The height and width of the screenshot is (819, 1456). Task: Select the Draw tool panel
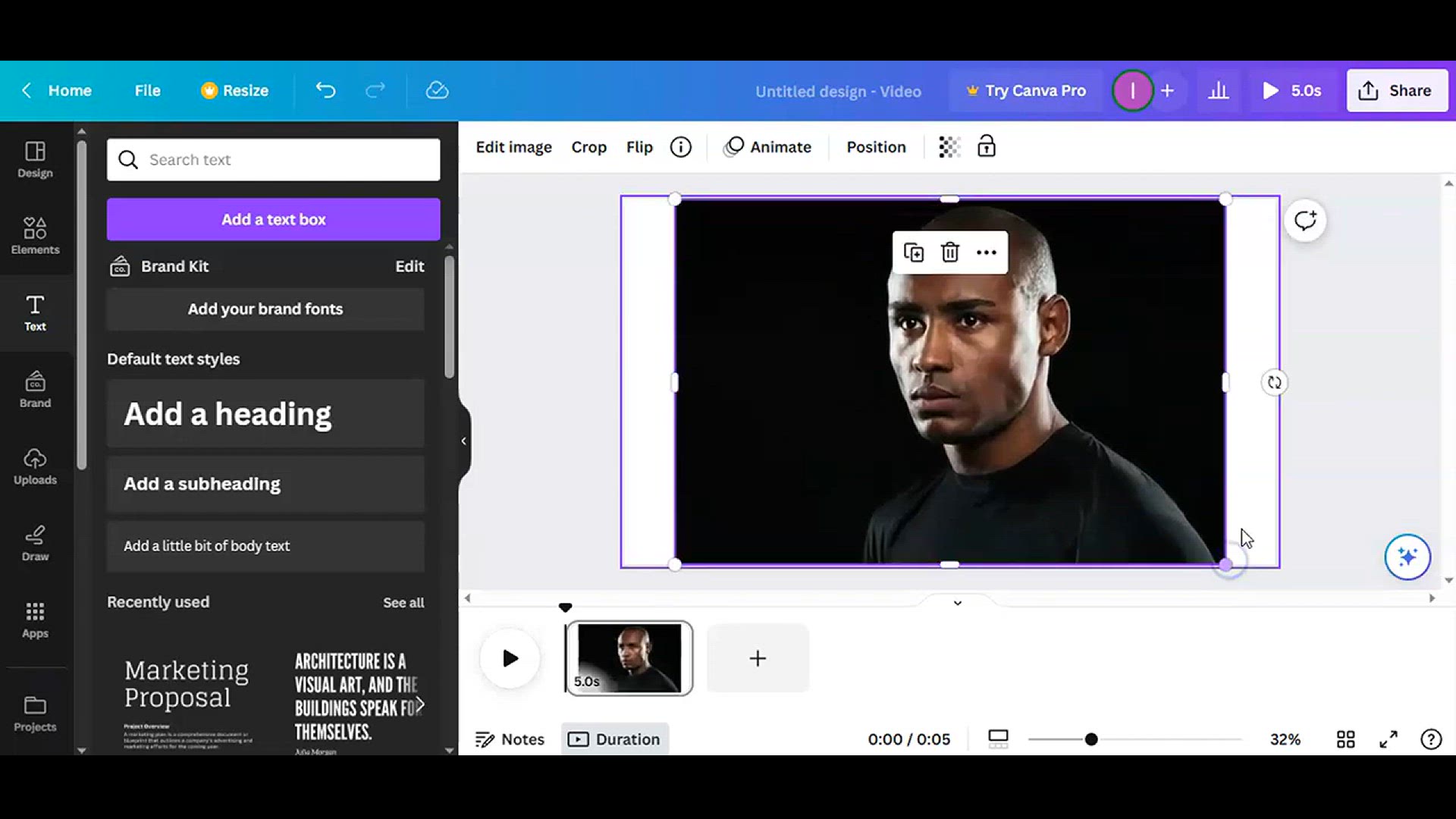click(35, 543)
